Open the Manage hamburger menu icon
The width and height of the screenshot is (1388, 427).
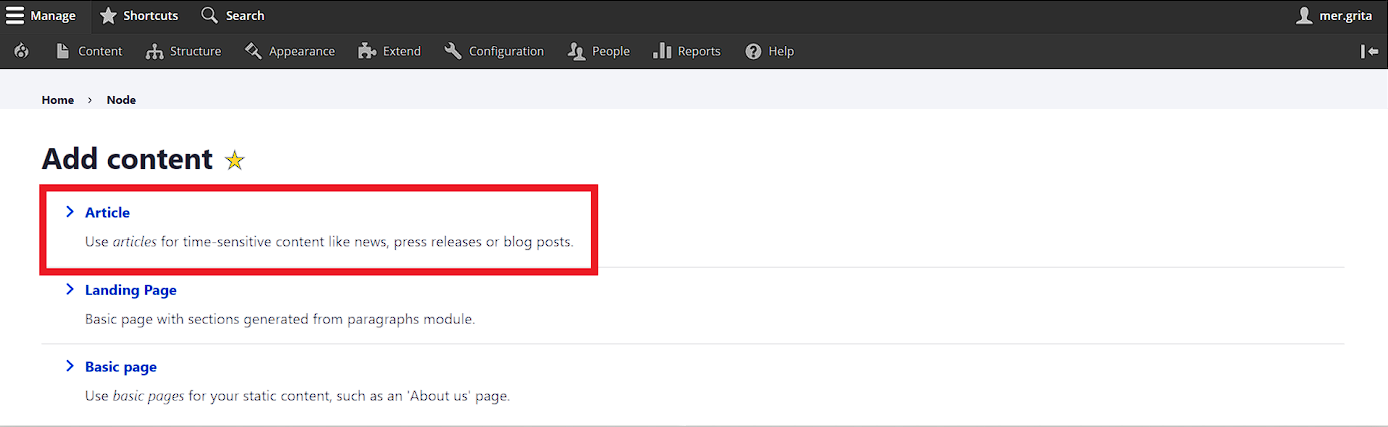pos(15,15)
